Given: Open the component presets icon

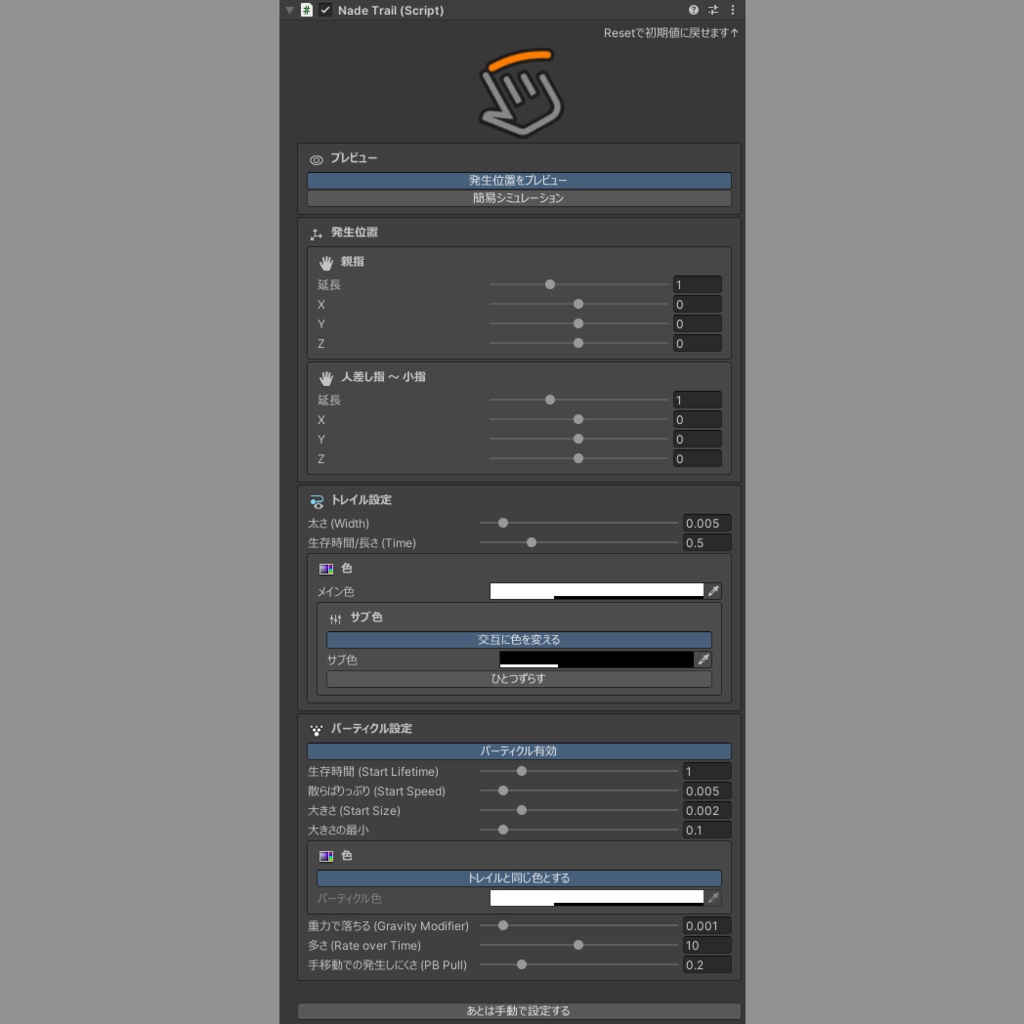Looking at the screenshot, I should tap(713, 10).
